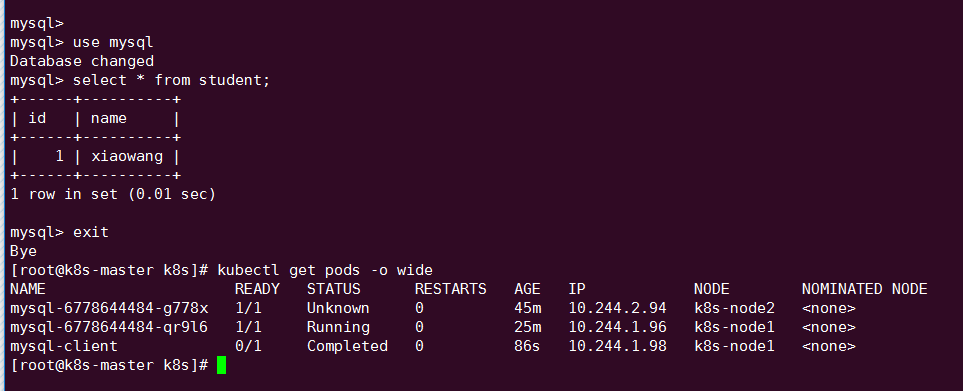Image resolution: width=963 pixels, height=391 pixels.
Task: Click the pod name mysql-6778644484-qr9l6
Action: [x=109, y=327]
